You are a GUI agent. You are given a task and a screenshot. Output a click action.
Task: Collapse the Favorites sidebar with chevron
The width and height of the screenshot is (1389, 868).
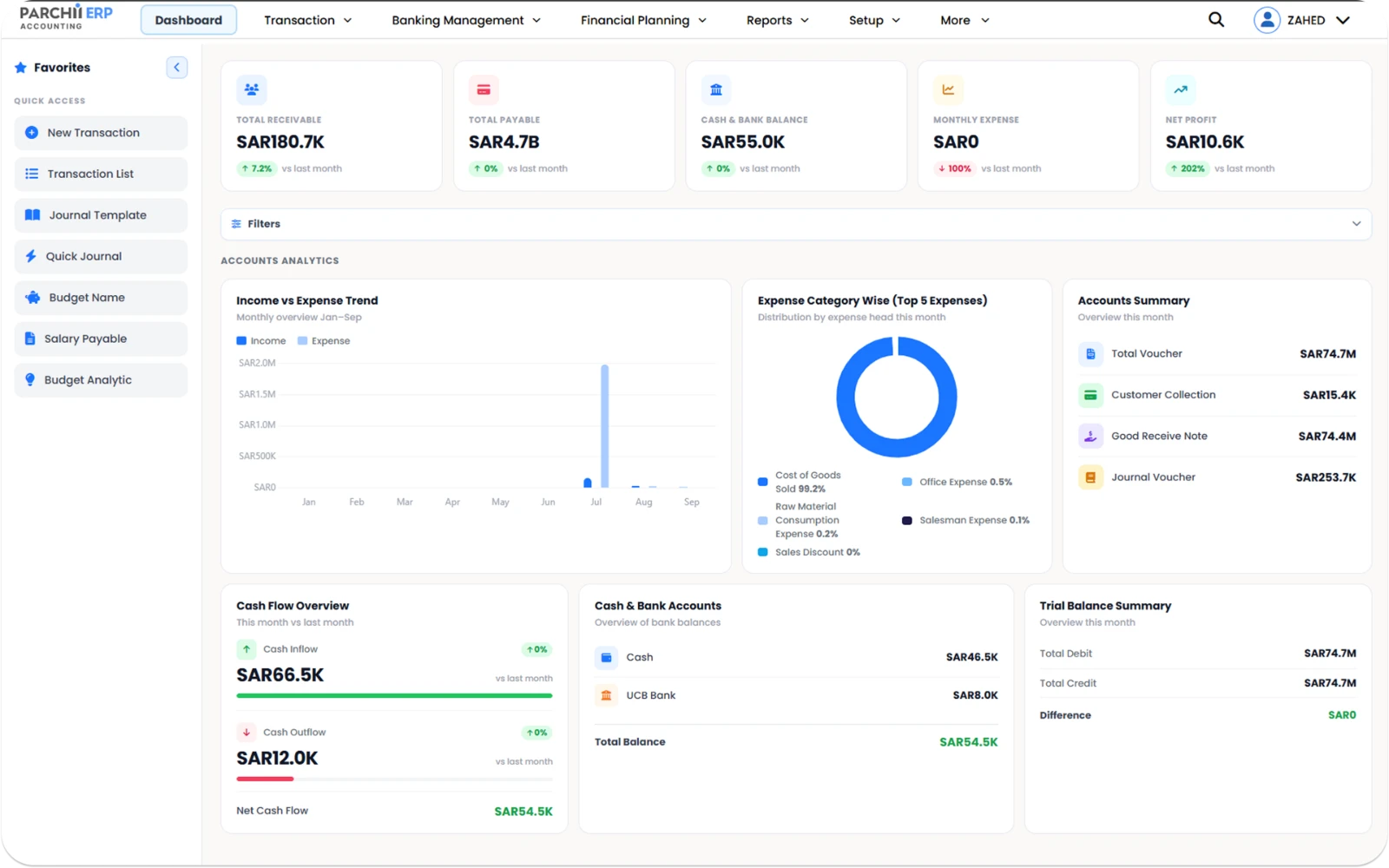pyautogui.click(x=177, y=67)
